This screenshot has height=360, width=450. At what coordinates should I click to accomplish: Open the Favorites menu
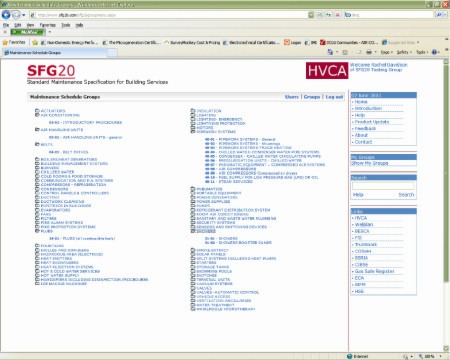point(48,25)
